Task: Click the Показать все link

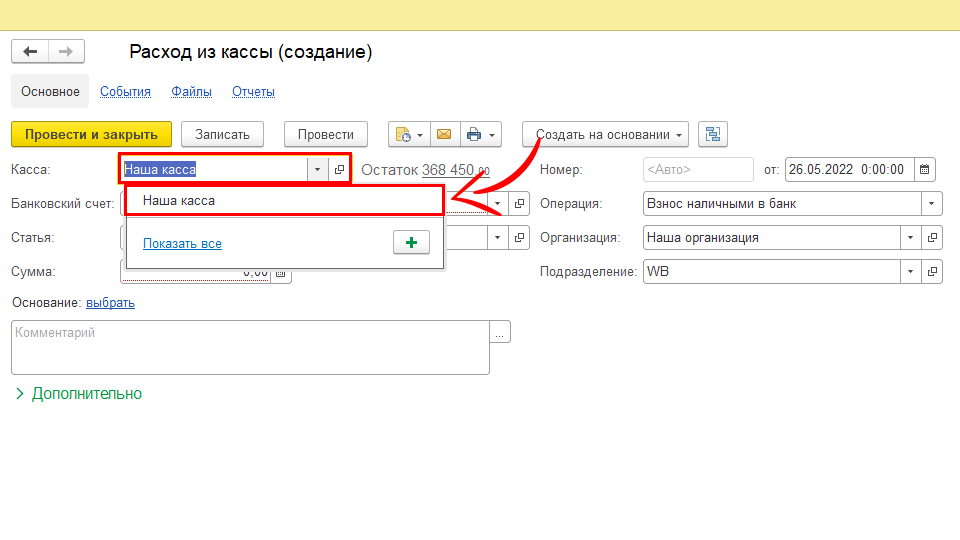Action: (x=182, y=244)
